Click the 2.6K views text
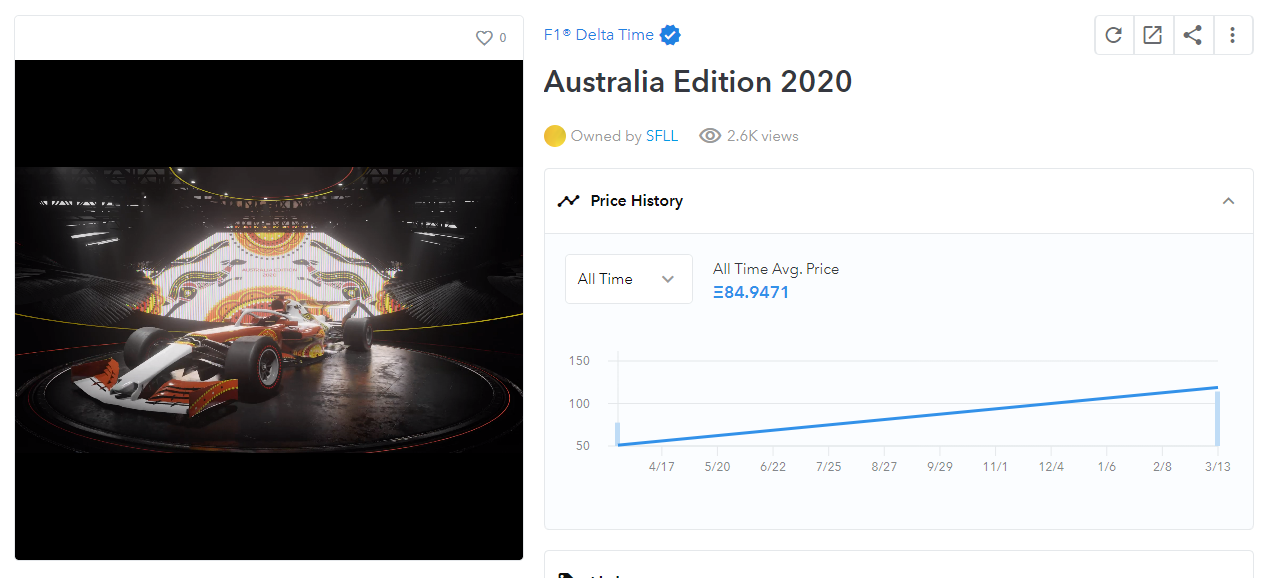1267x578 pixels. tap(762, 136)
